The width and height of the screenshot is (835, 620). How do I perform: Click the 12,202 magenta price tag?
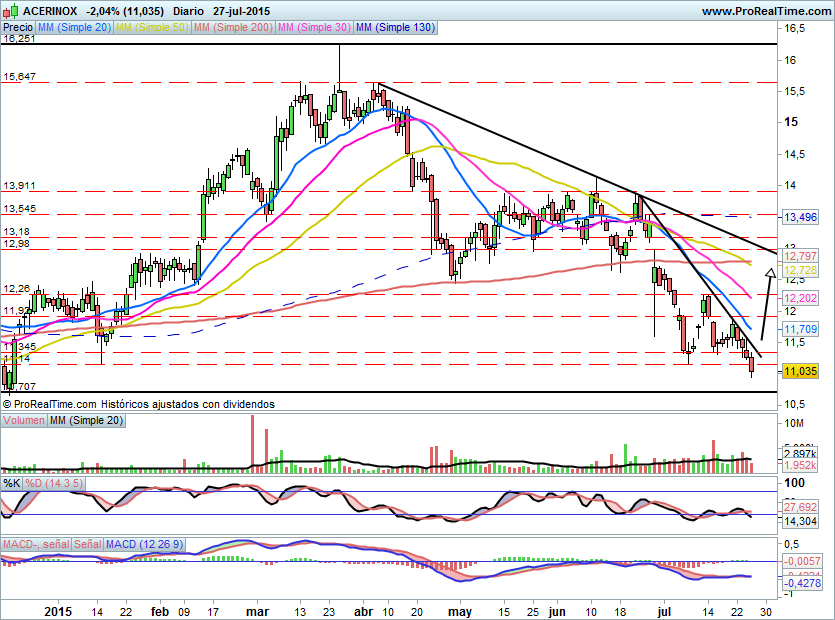click(800, 298)
